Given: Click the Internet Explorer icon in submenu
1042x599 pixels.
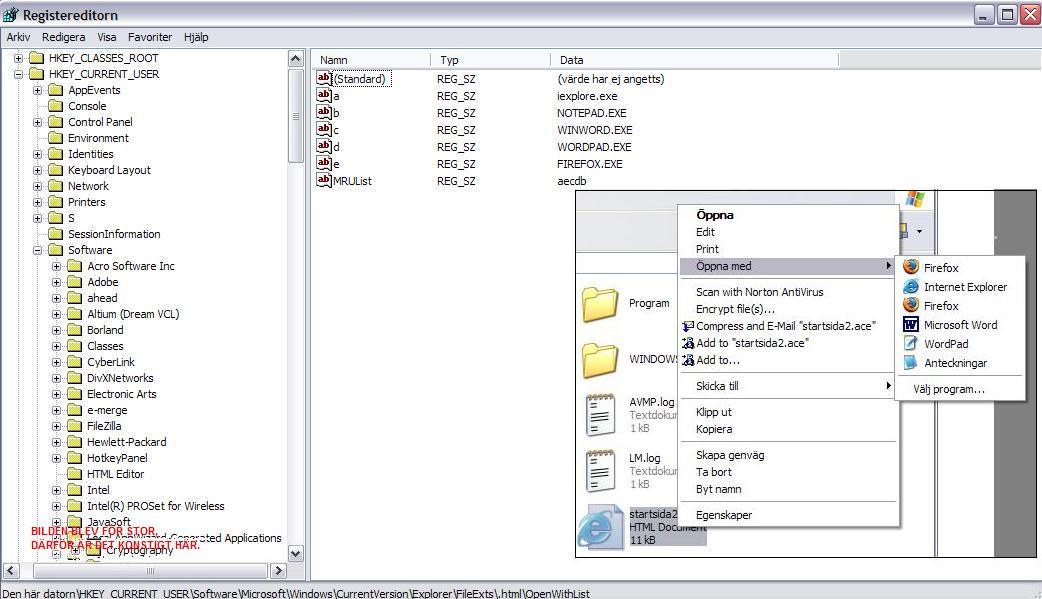Looking at the screenshot, I should coord(910,287).
